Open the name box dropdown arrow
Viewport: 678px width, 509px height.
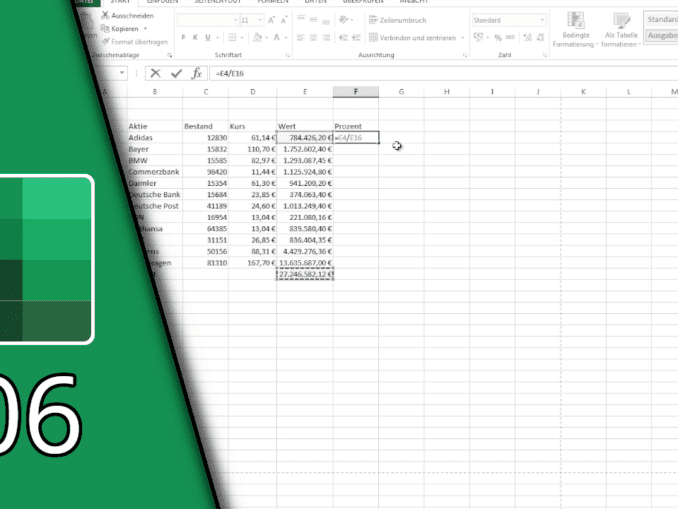(122, 73)
